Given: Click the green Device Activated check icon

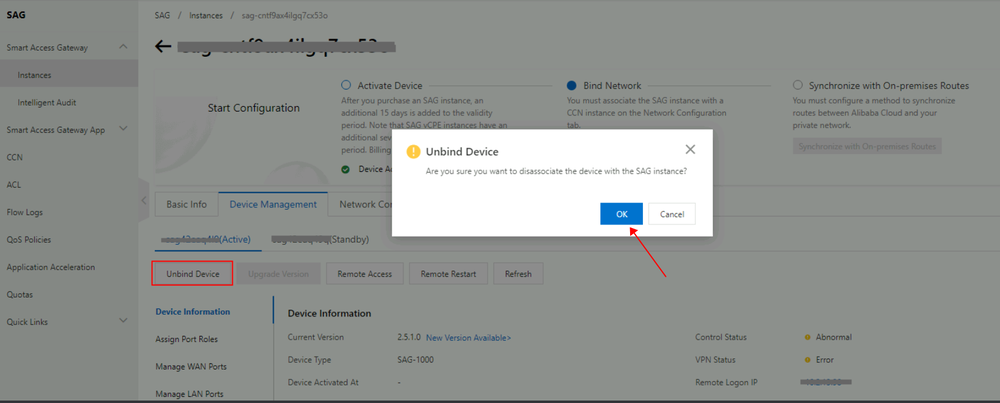Looking at the screenshot, I should pyautogui.click(x=346, y=170).
